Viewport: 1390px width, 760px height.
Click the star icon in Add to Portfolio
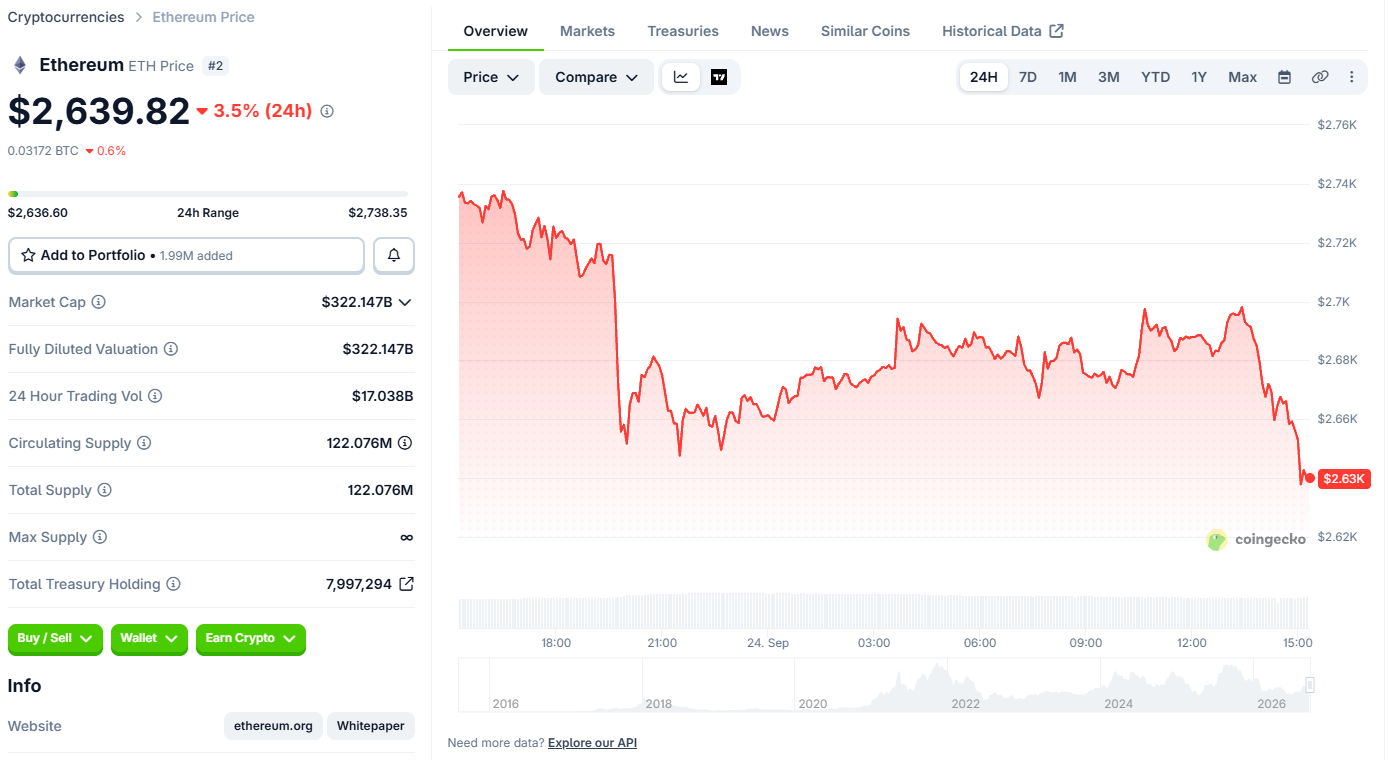coord(28,256)
